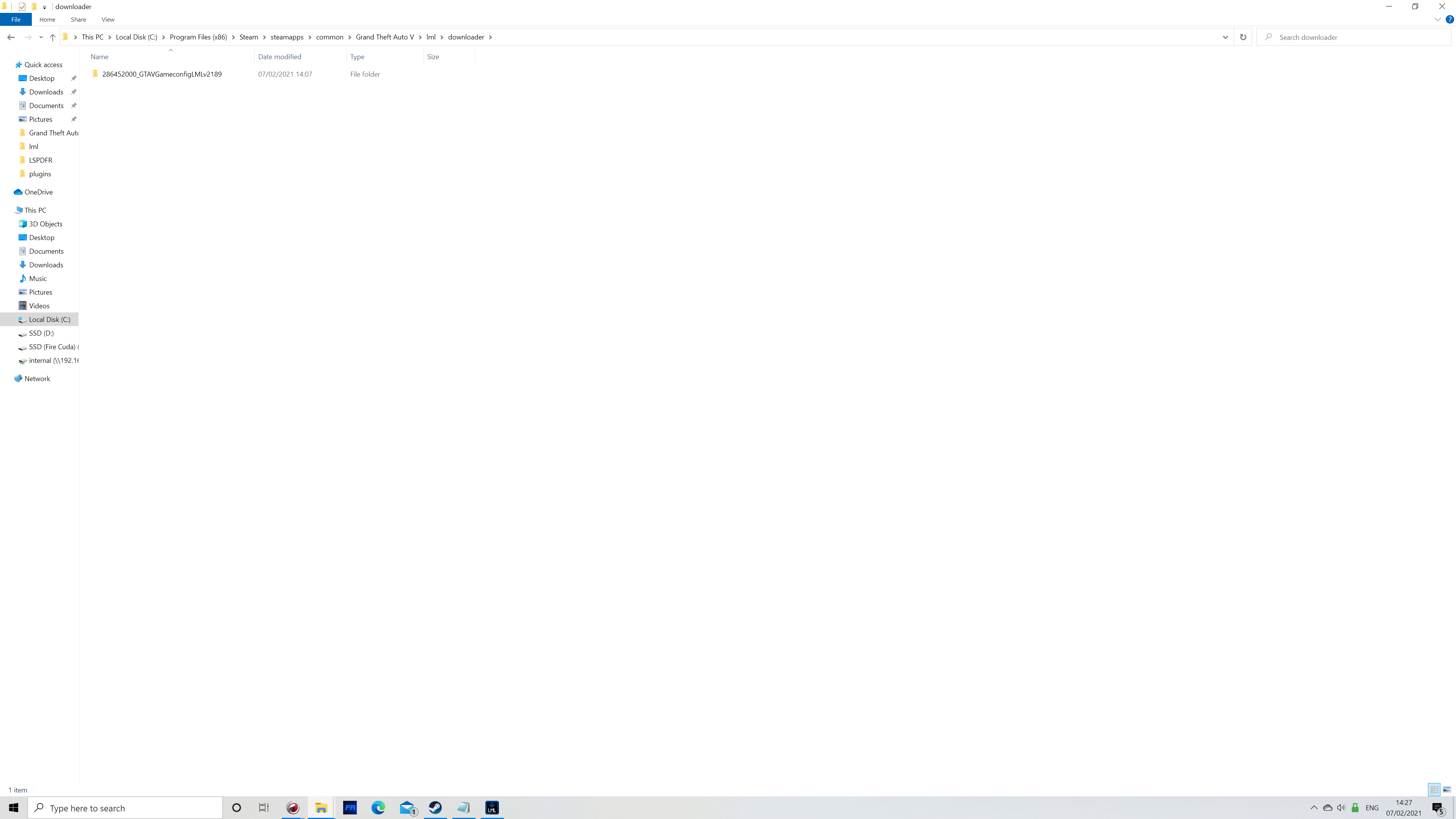Open recent locations dropdown arrow
The image size is (1456, 819).
41,37
